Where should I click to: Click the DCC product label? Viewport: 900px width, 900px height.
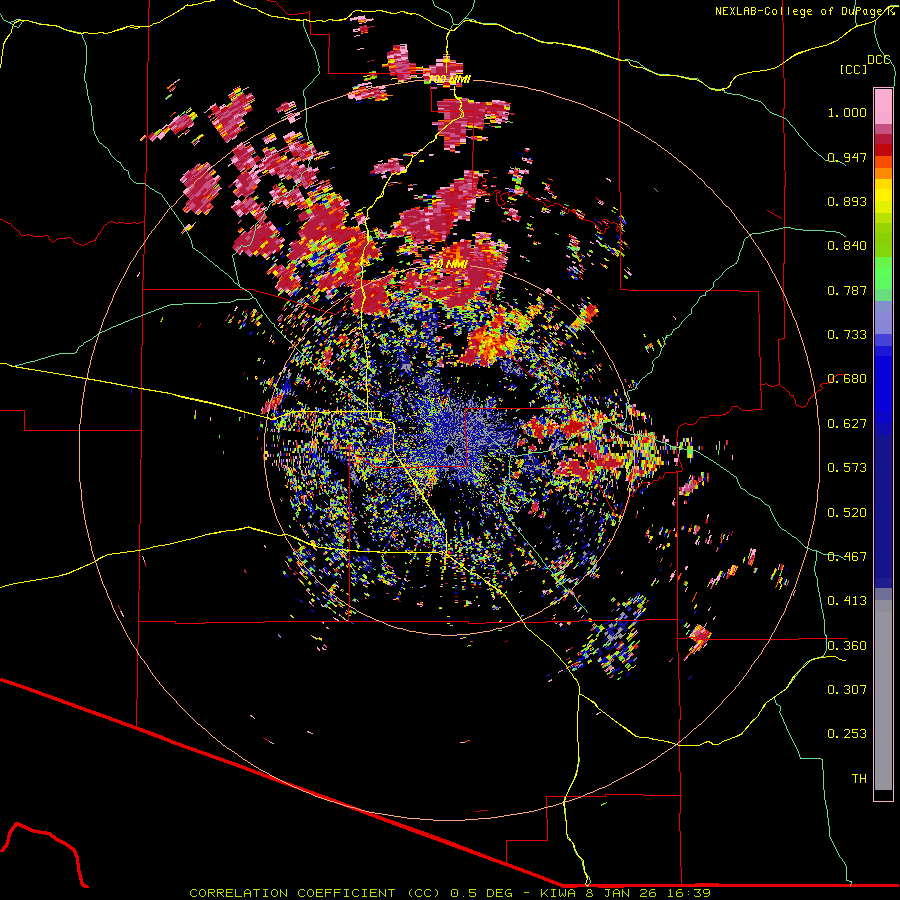tap(879, 60)
